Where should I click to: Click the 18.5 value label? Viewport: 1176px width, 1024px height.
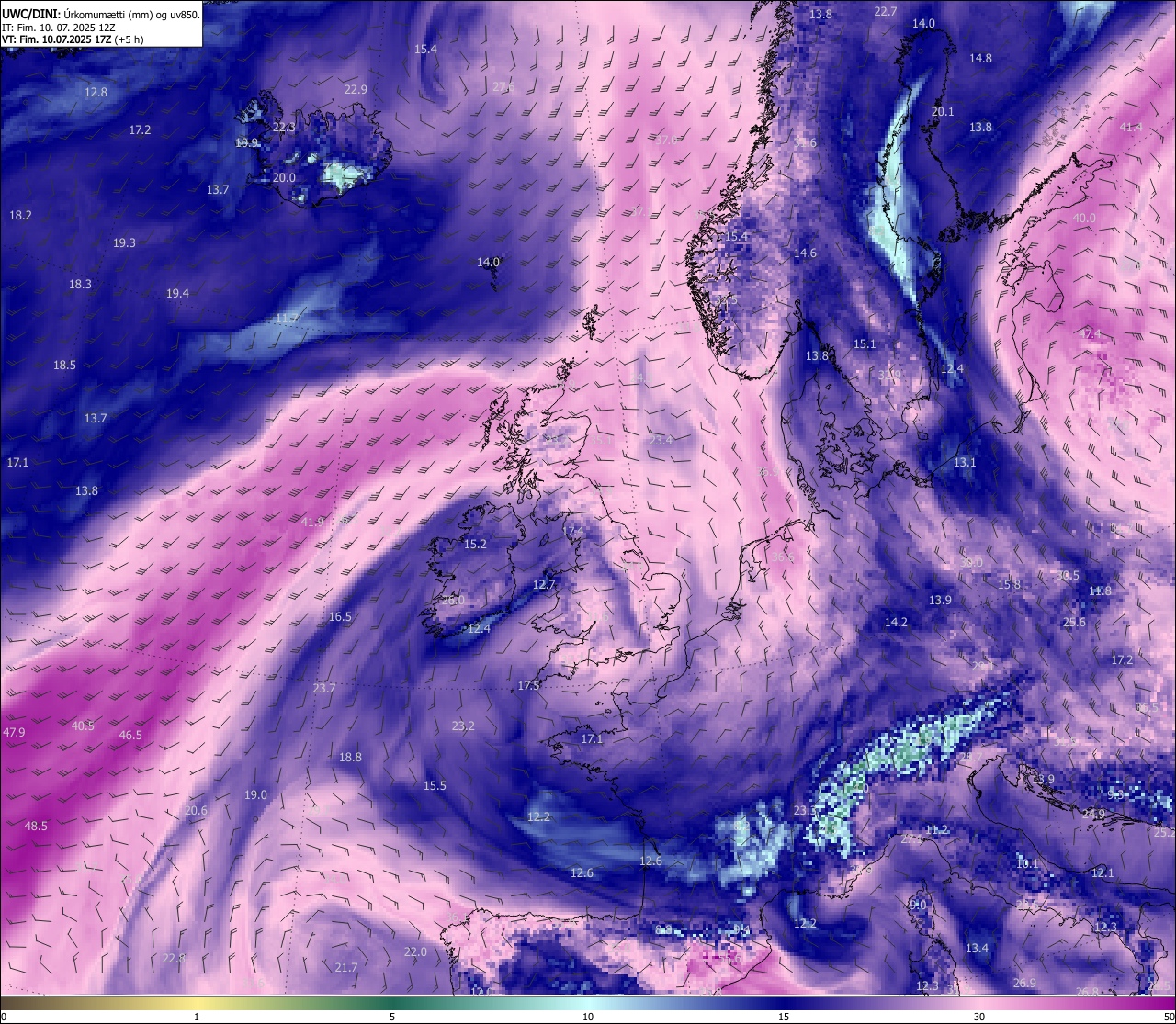(64, 366)
